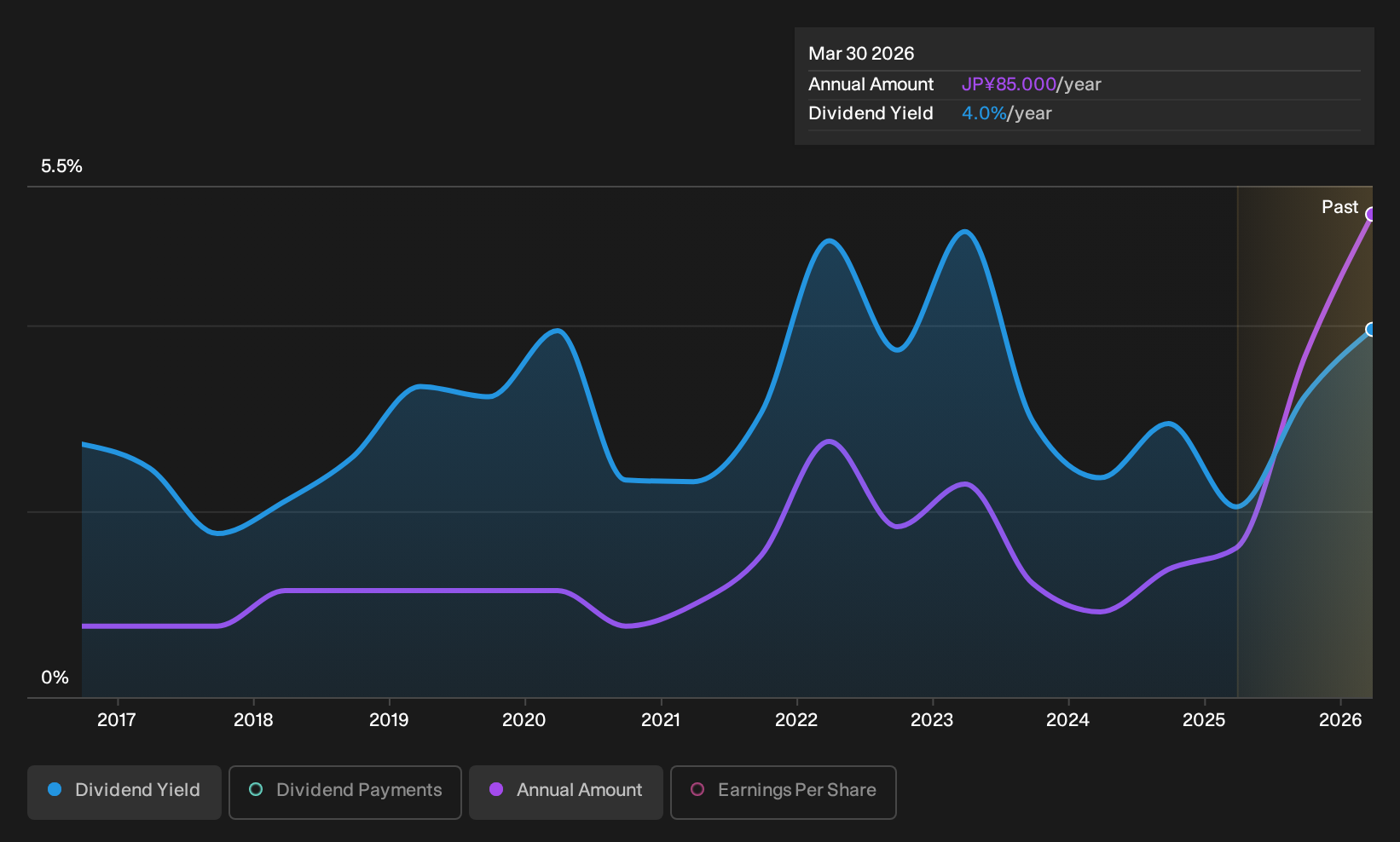The image size is (1400, 842).
Task: Click the 2023 x-axis label
Action: [932, 720]
